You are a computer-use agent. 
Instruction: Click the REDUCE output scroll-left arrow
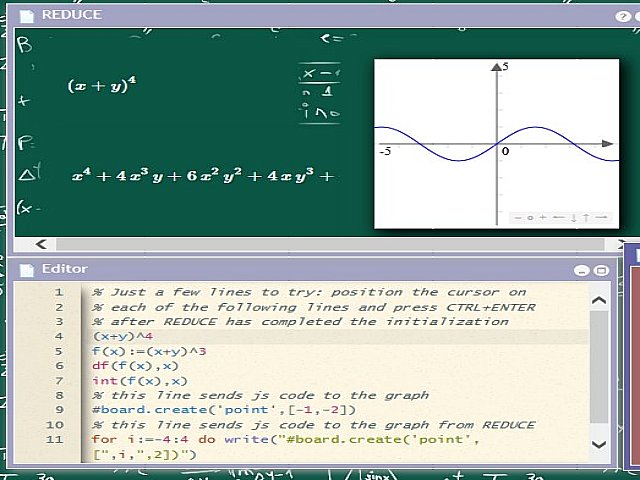41,244
